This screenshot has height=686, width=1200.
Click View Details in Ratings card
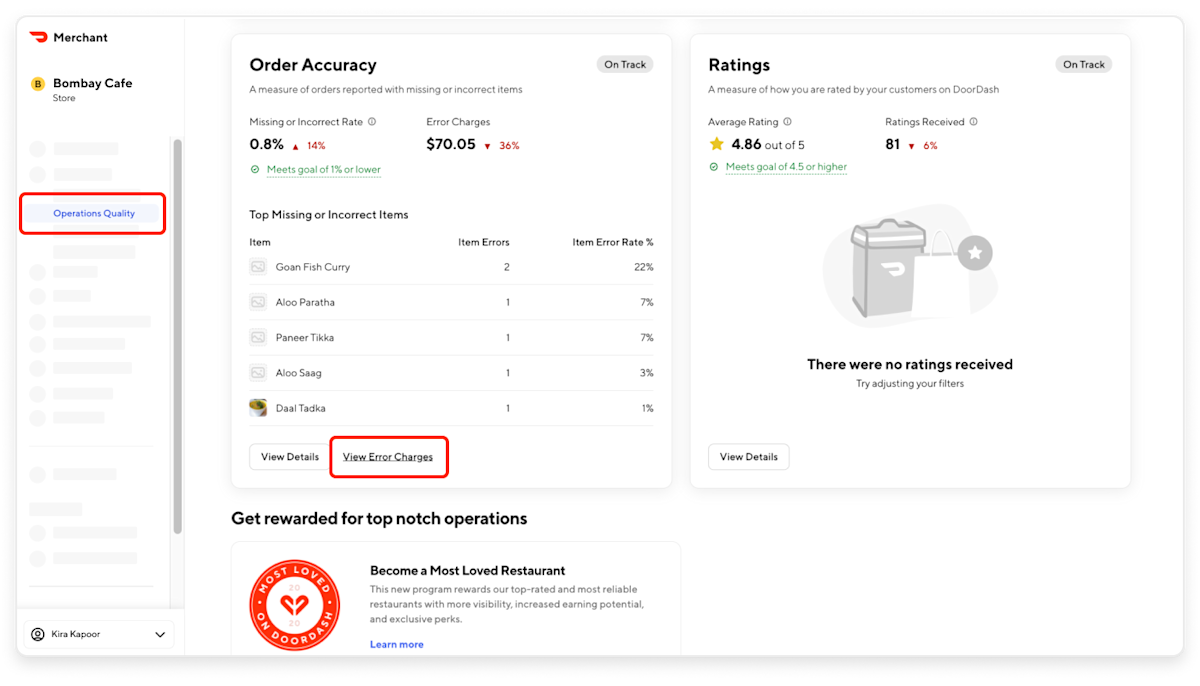pos(749,457)
